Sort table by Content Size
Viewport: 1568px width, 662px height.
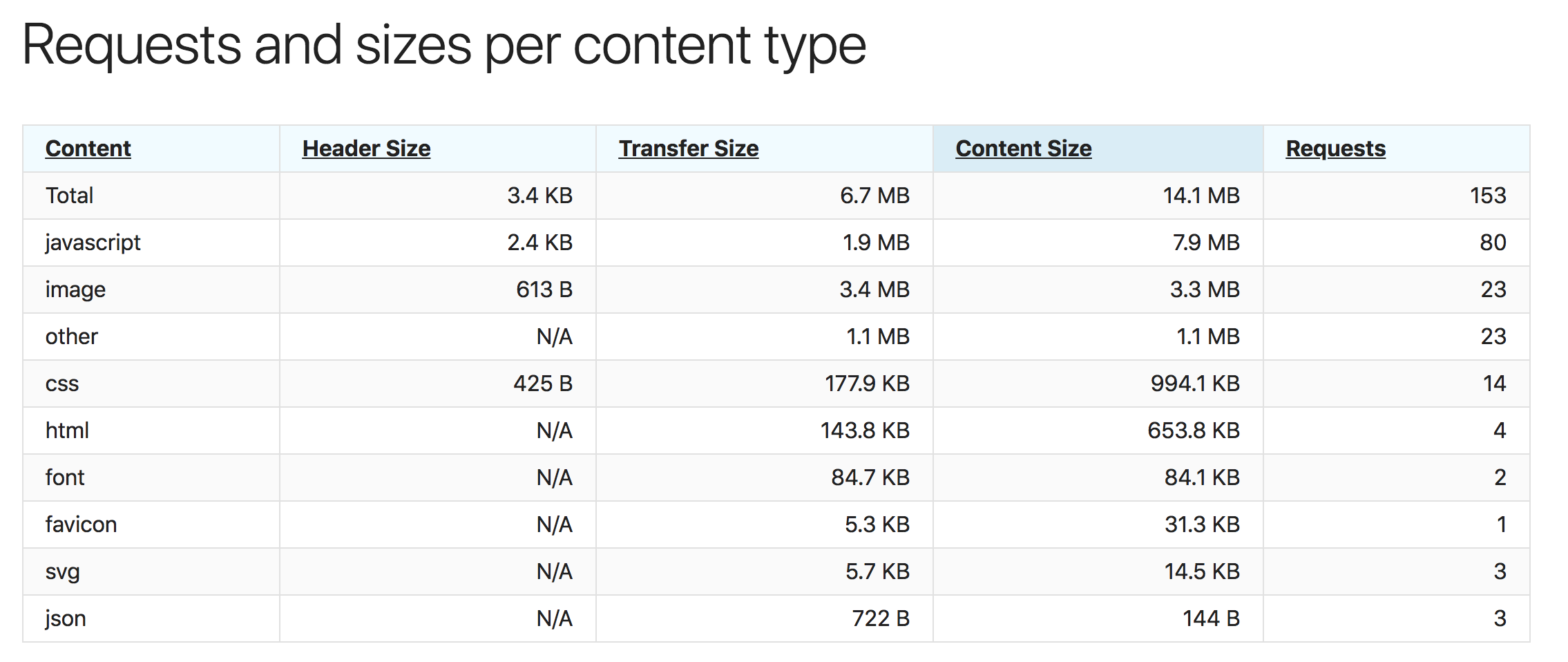[1023, 149]
